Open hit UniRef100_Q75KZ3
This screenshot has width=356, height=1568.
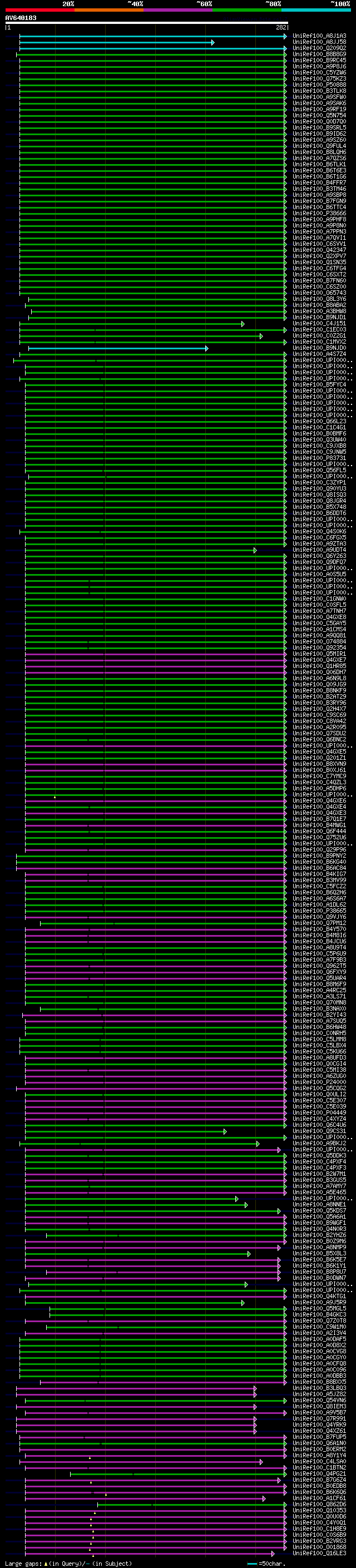[x=319, y=78]
